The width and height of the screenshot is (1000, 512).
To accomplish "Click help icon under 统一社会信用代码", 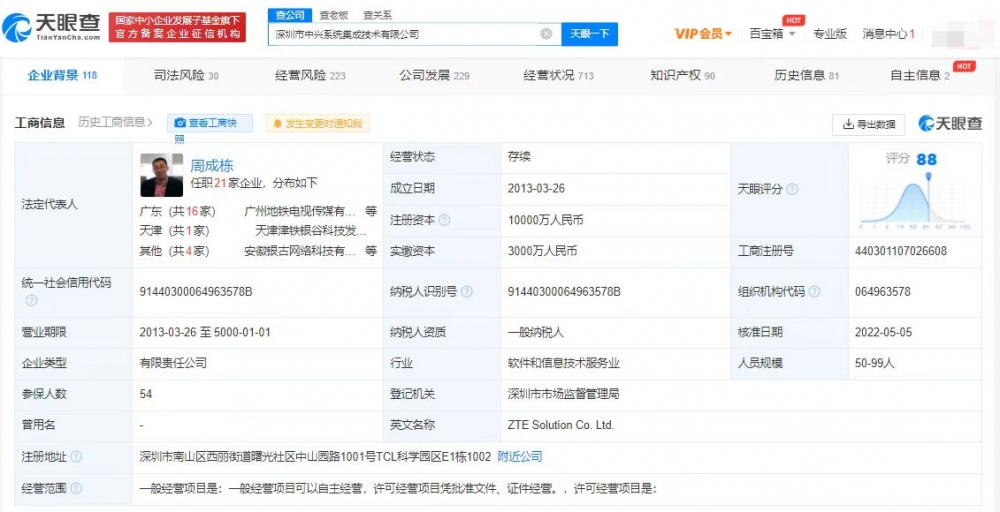I will pyautogui.click(x=31, y=300).
